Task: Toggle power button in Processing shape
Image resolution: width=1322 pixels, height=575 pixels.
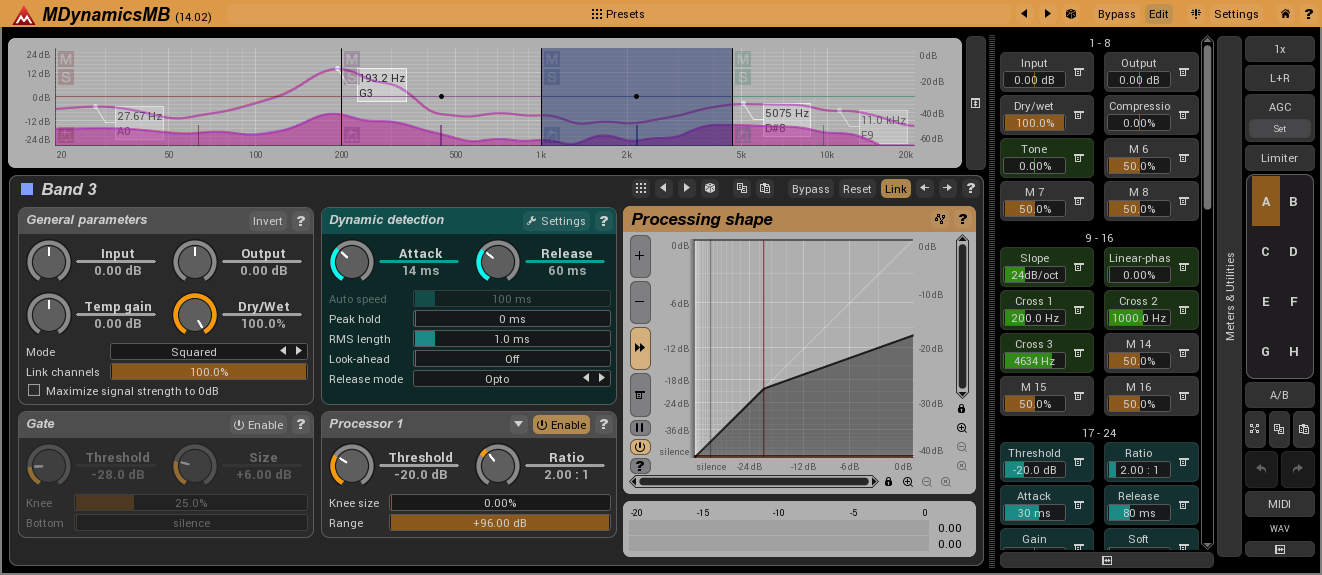Action: click(640, 447)
